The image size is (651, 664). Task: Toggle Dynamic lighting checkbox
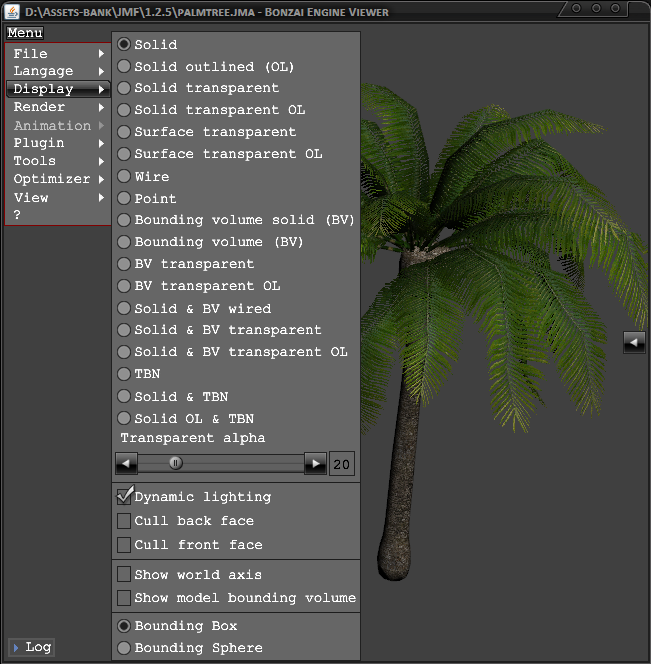pyautogui.click(x=125, y=496)
